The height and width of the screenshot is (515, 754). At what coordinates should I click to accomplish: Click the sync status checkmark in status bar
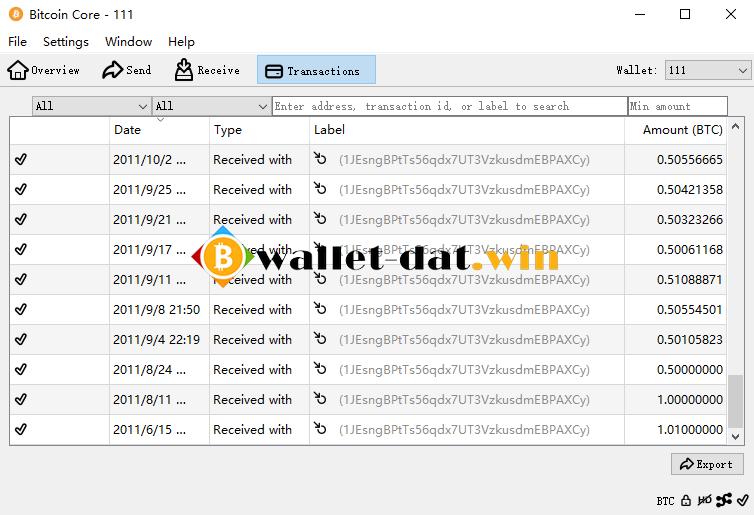pos(743,500)
